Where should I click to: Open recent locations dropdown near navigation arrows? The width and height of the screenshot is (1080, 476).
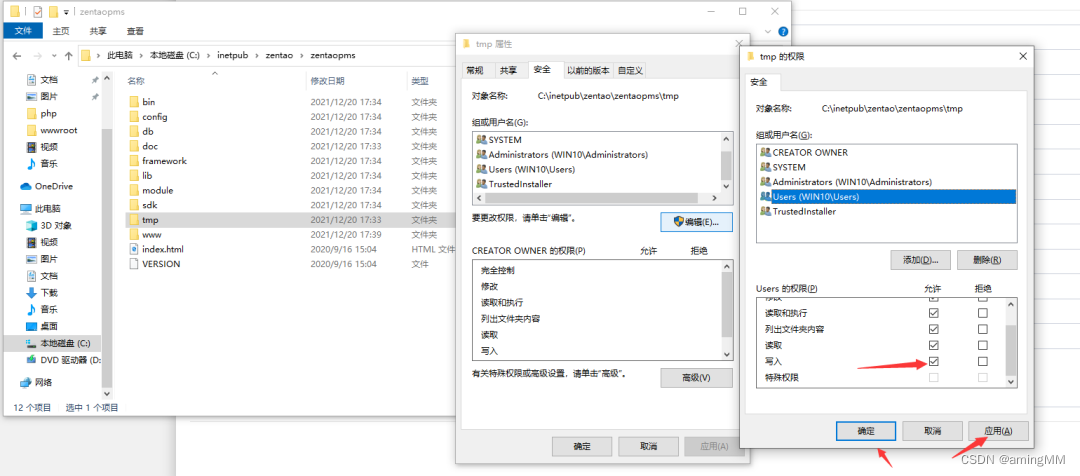pos(54,56)
